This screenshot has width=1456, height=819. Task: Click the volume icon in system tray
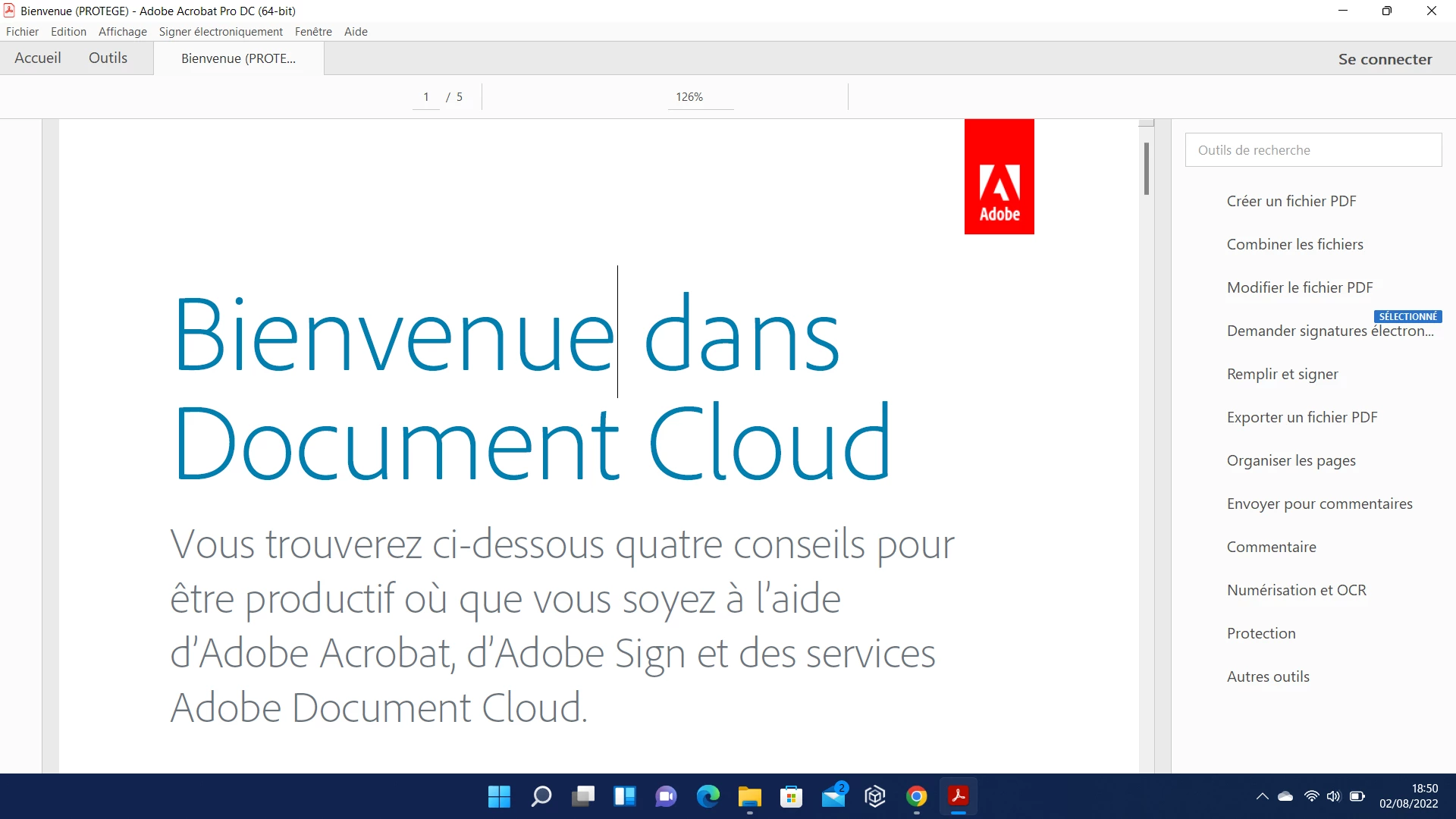(1333, 796)
